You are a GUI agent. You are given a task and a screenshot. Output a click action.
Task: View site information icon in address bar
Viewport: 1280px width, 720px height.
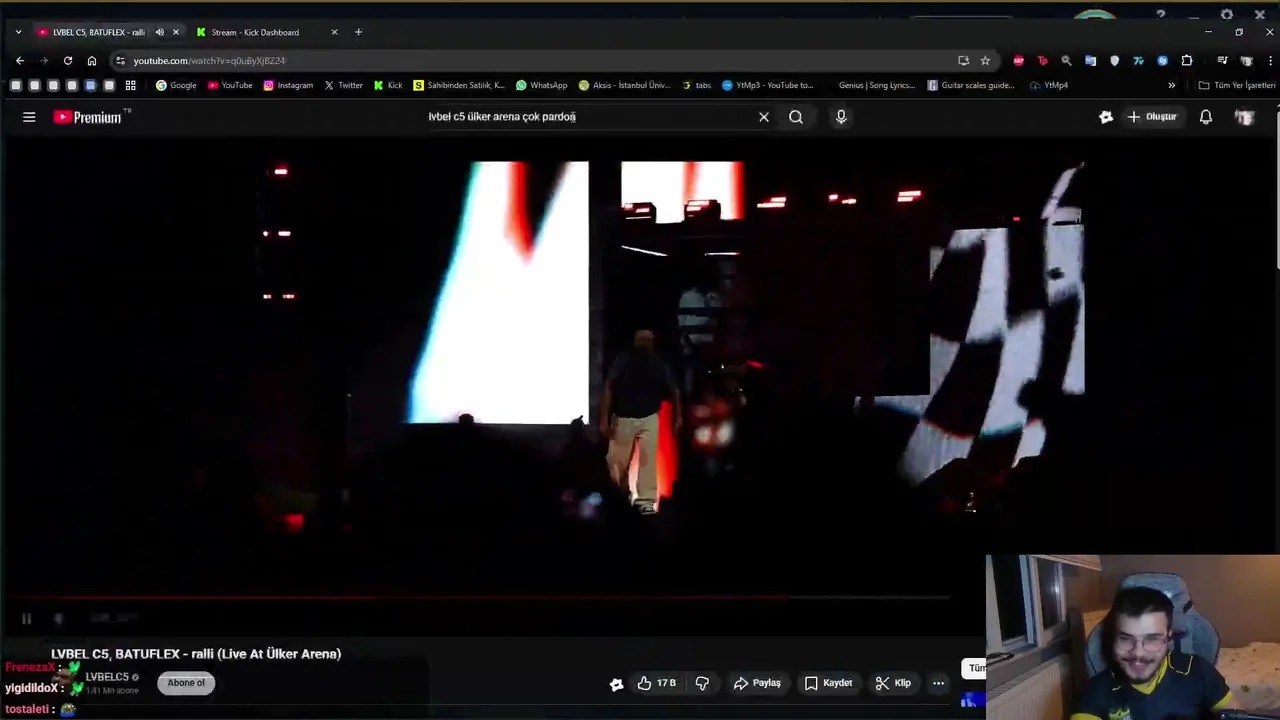click(120, 61)
